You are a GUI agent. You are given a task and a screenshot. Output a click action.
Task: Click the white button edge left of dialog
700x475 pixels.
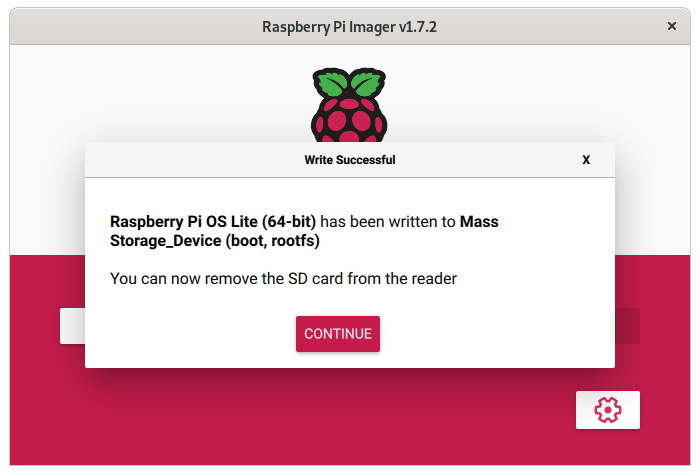click(x=72, y=326)
